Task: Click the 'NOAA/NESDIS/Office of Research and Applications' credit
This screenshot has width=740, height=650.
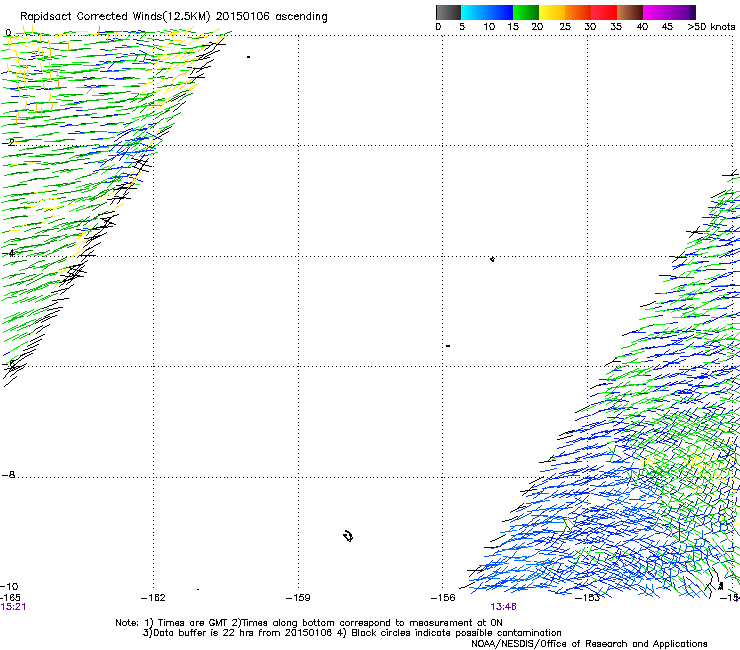Action: [589, 644]
